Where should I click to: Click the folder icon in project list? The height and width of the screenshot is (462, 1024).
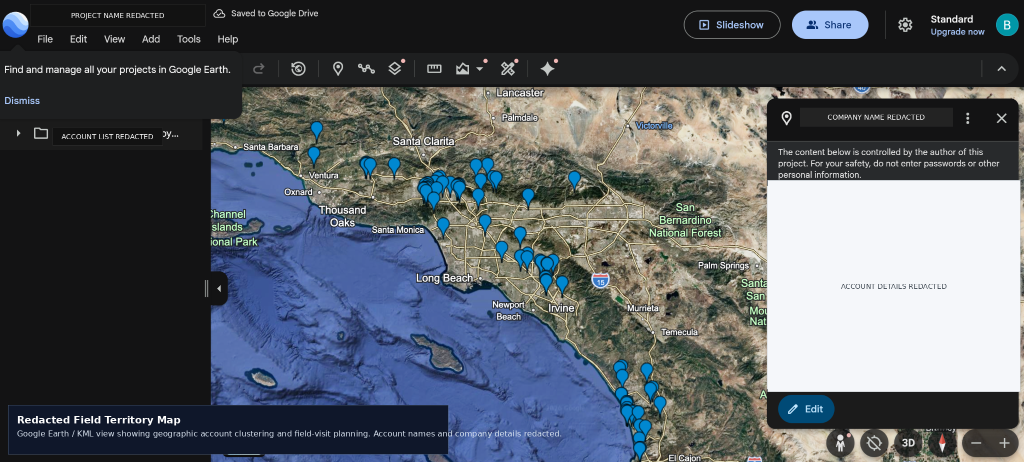pos(41,133)
